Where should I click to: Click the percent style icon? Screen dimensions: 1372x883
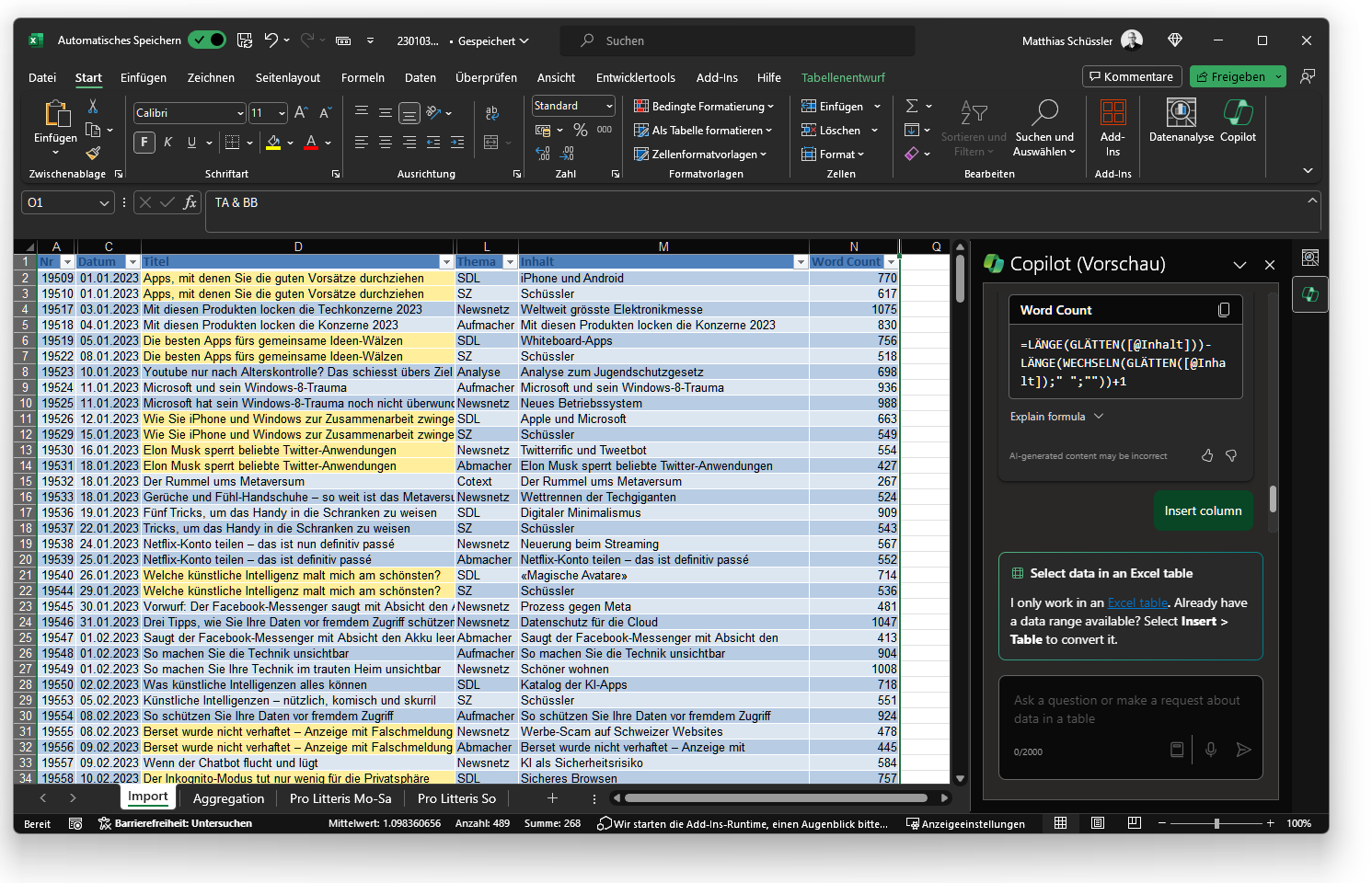pos(581,130)
